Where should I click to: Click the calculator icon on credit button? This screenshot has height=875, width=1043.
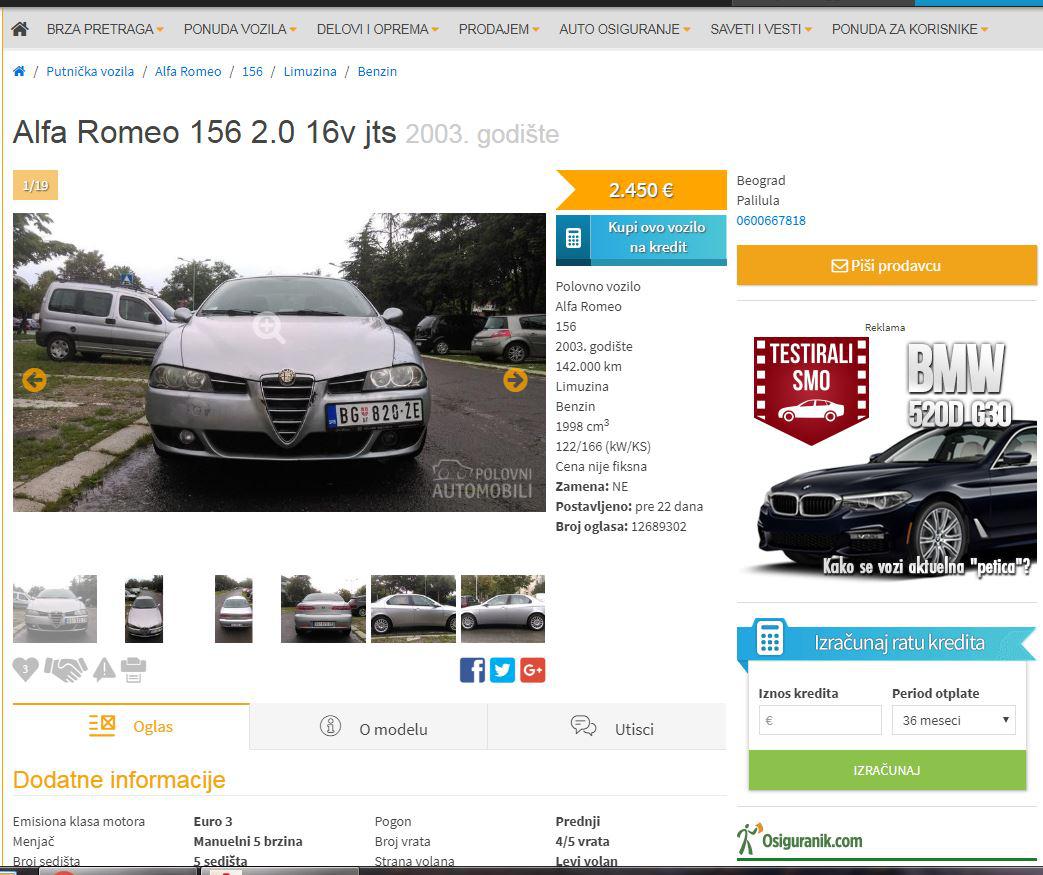[x=573, y=238]
